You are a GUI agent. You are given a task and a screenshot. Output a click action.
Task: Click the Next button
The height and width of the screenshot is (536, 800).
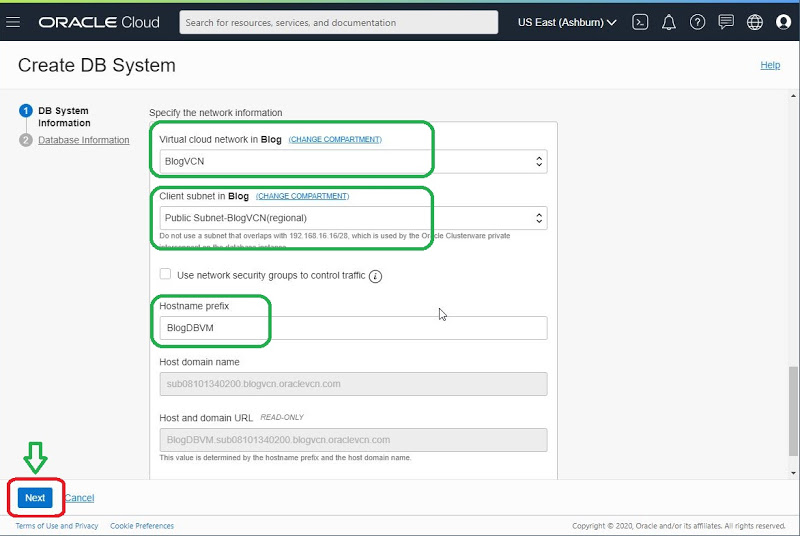click(35, 498)
